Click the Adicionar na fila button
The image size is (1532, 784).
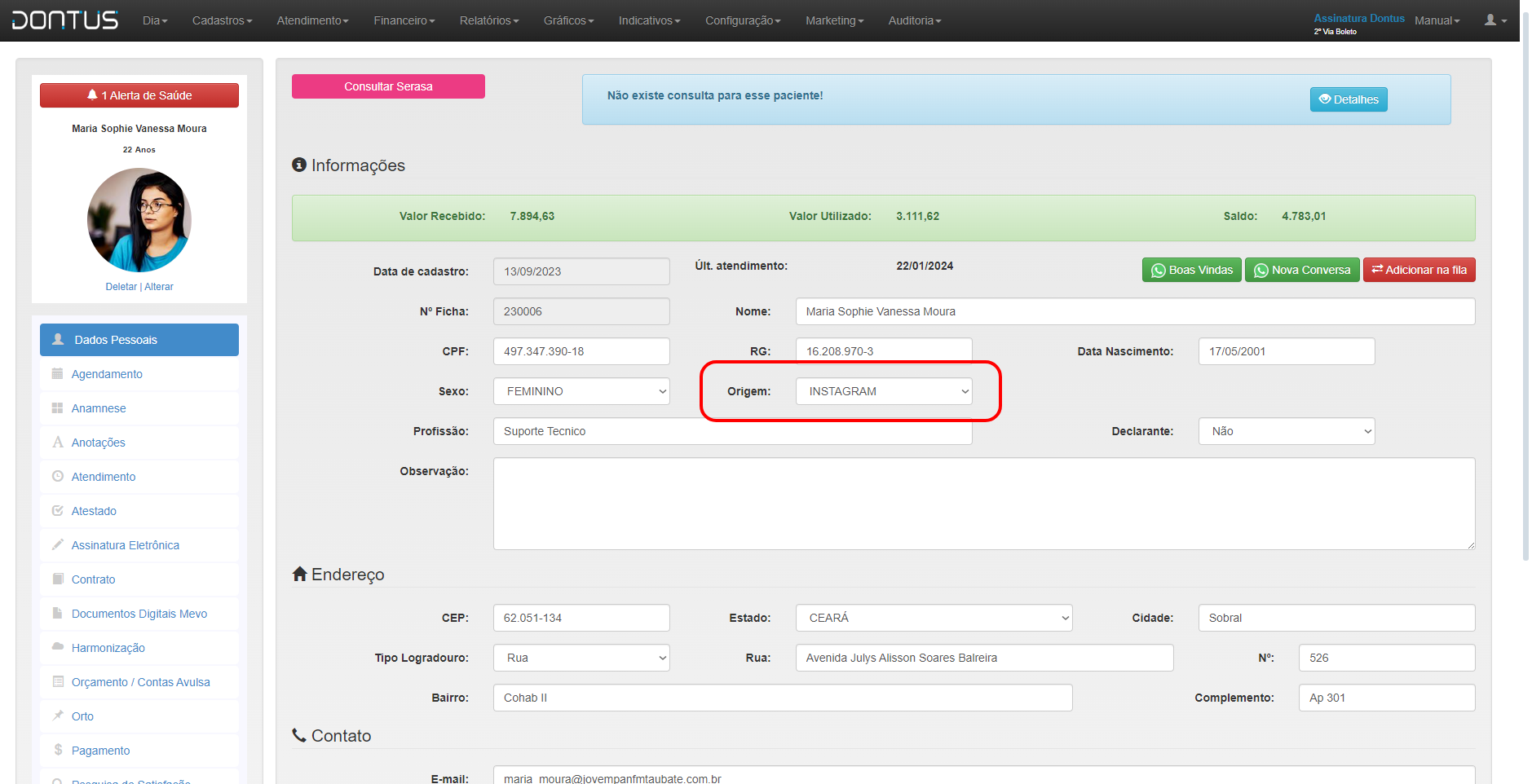coord(1419,270)
